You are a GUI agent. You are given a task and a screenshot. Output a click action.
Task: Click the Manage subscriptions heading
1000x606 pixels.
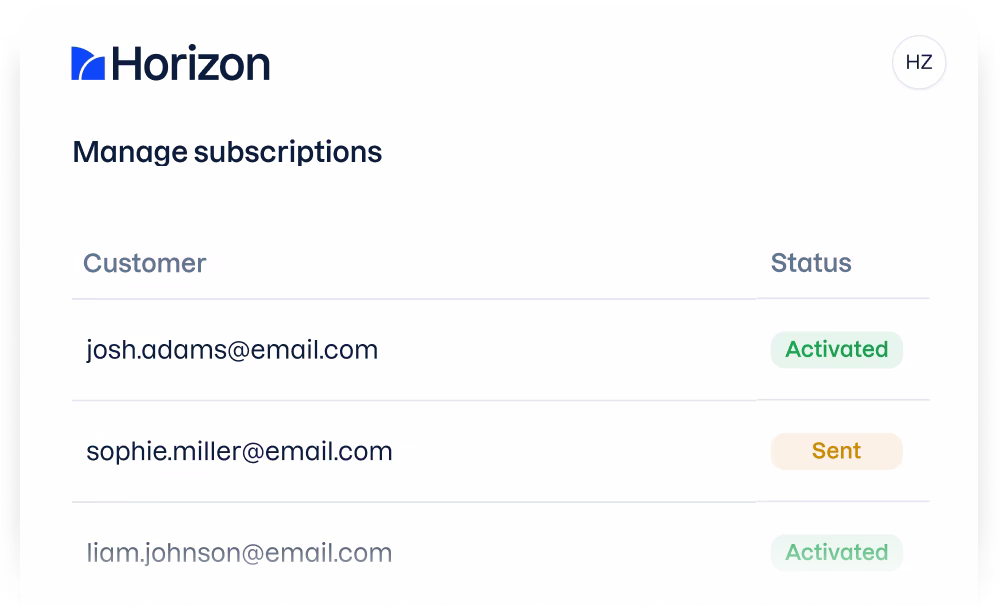pyautogui.click(x=227, y=152)
